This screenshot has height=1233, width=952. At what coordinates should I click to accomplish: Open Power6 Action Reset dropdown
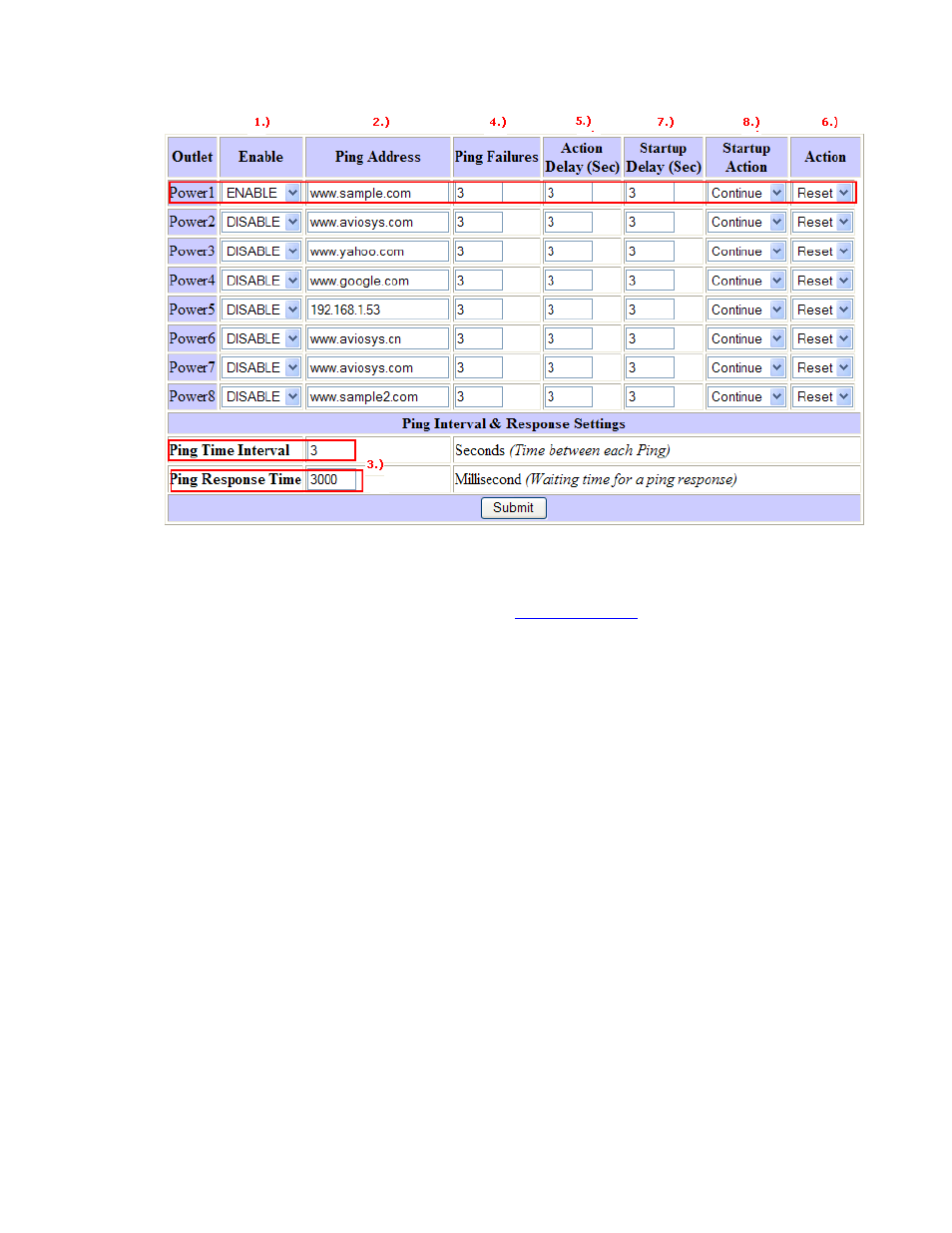pos(823,338)
